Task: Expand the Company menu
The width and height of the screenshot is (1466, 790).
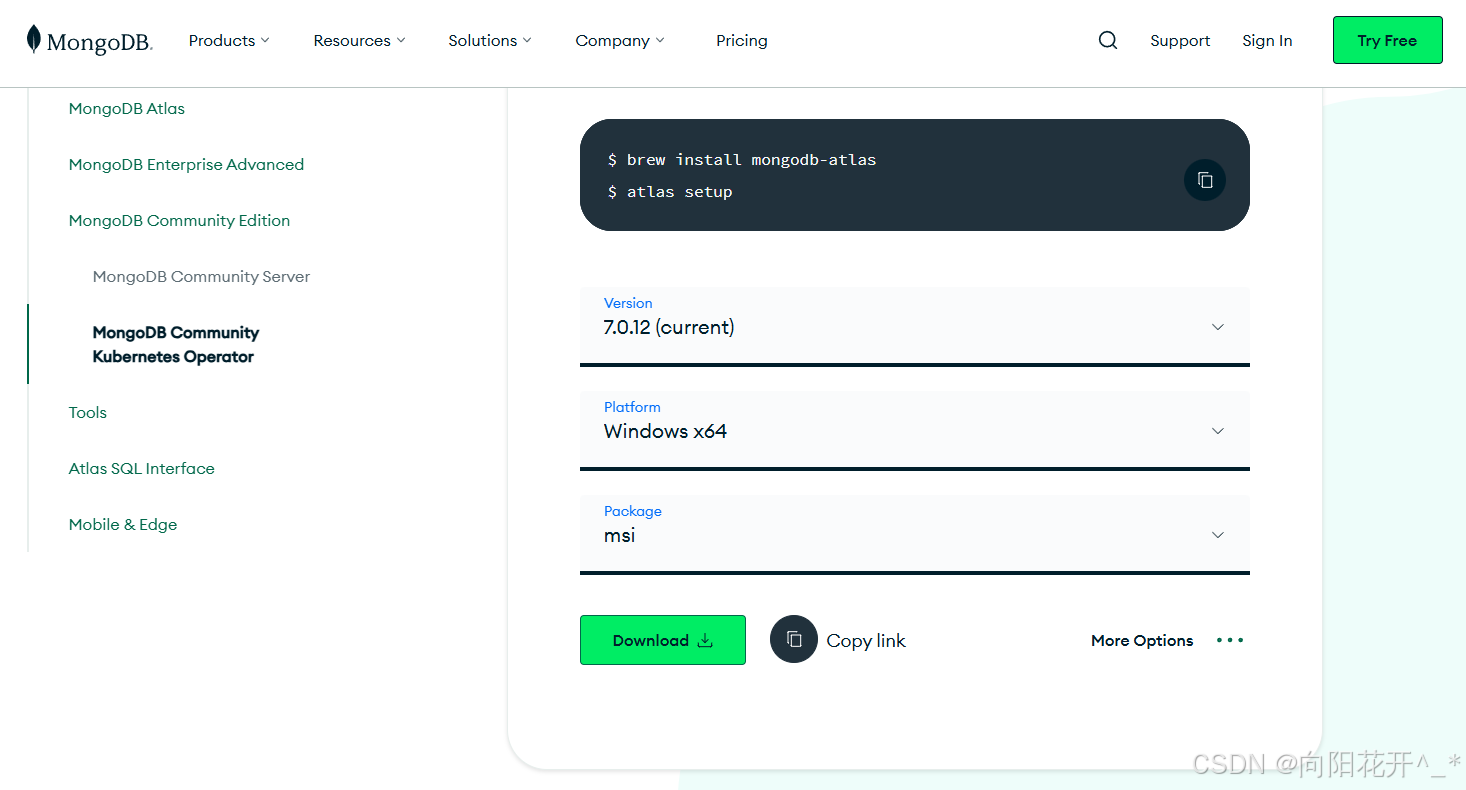Action: [620, 40]
